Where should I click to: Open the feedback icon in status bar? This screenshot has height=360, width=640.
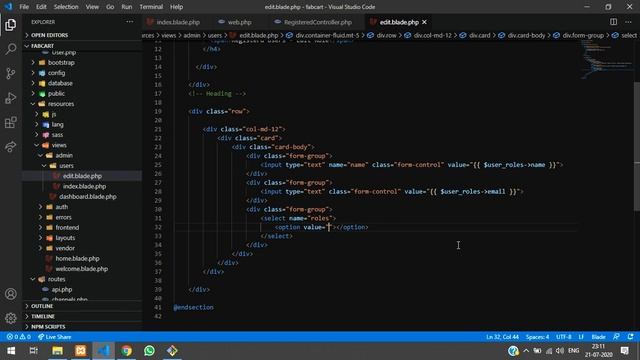pos(616,337)
